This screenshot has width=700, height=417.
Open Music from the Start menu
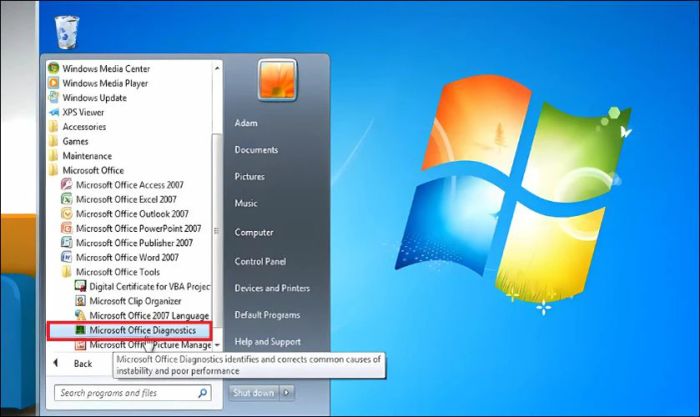click(x=246, y=203)
